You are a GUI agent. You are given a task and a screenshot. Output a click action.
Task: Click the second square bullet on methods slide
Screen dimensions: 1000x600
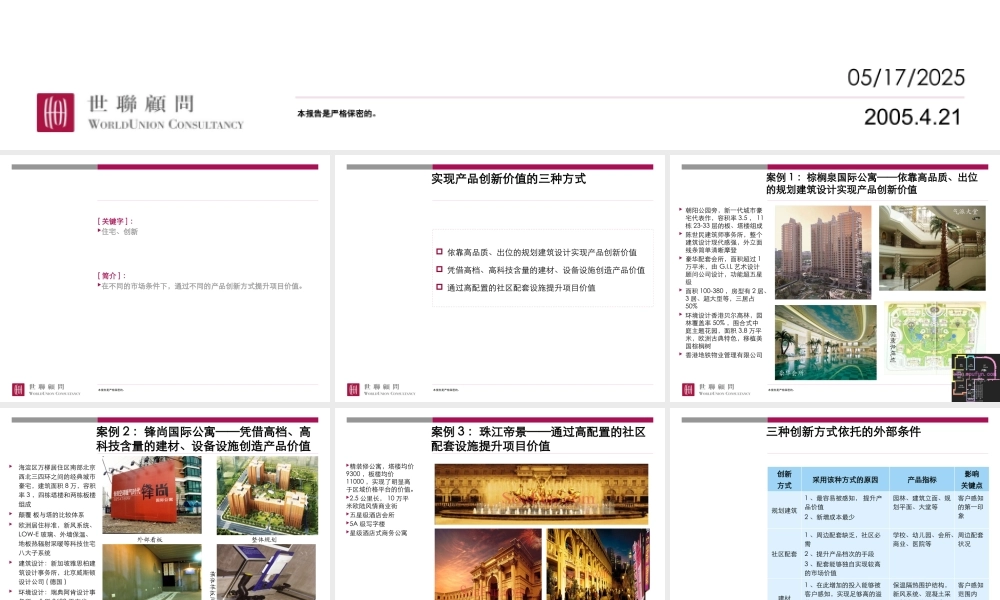click(x=439, y=269)
